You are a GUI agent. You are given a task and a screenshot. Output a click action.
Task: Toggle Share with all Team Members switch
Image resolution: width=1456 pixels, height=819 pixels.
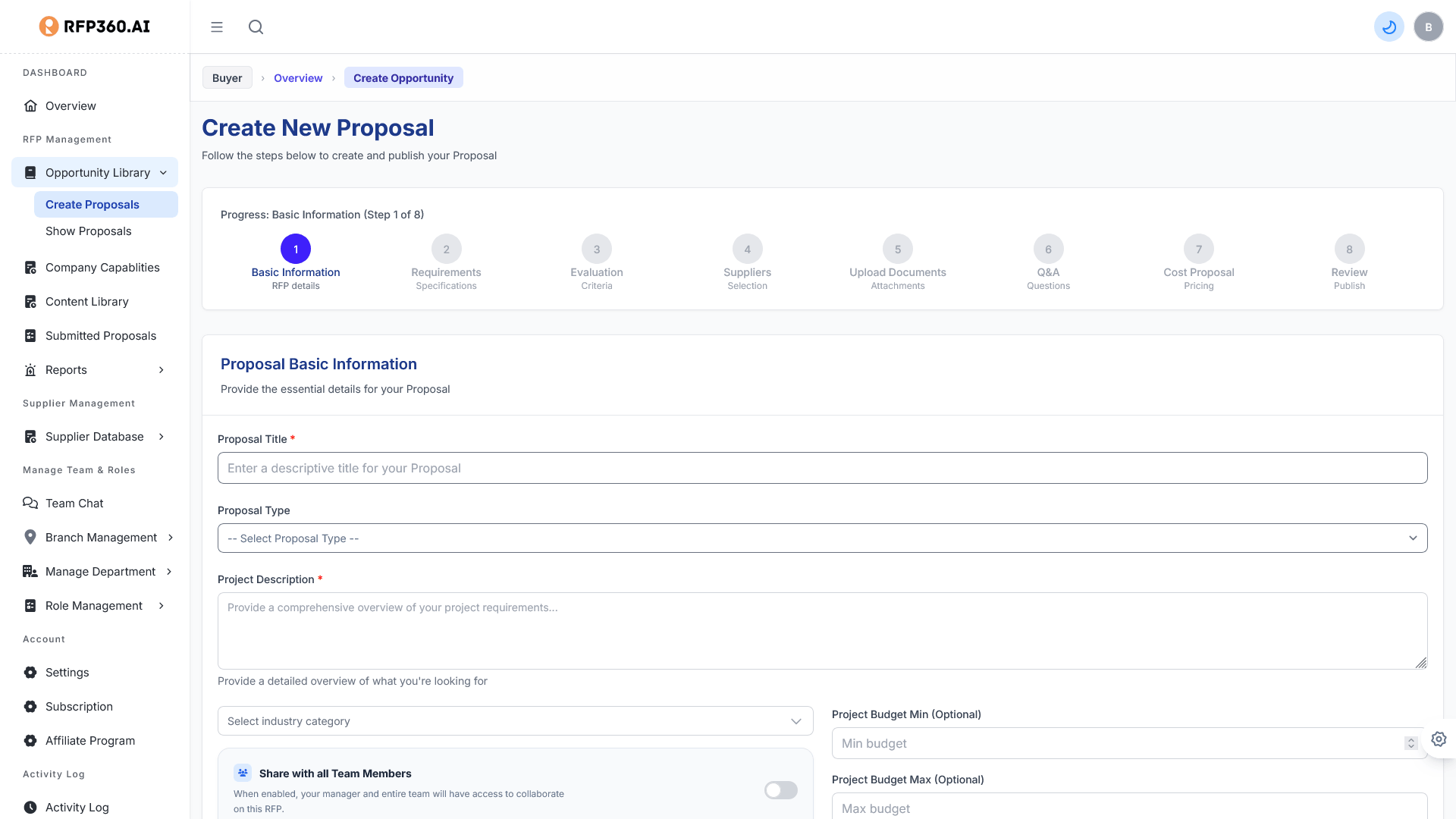point(780,790)
